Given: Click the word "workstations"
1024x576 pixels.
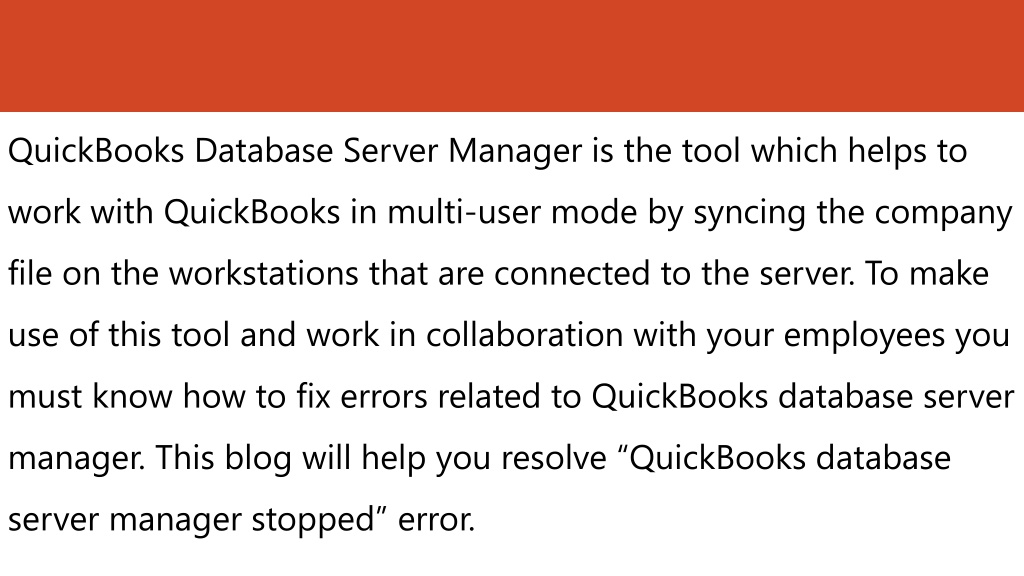Looking at the screenshot, I should 264,274.
